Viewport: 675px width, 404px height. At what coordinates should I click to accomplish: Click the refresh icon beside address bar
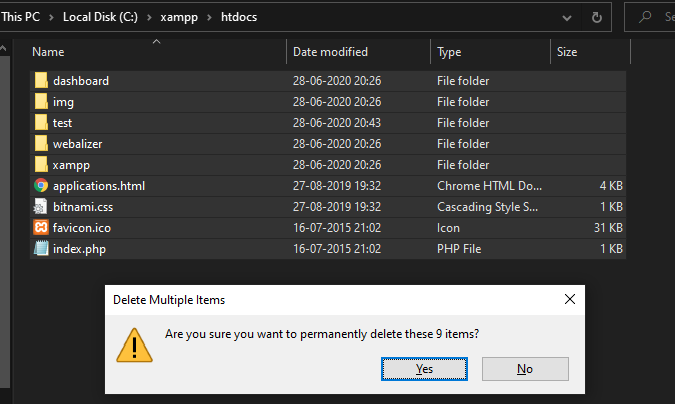[x=596, y=18]
